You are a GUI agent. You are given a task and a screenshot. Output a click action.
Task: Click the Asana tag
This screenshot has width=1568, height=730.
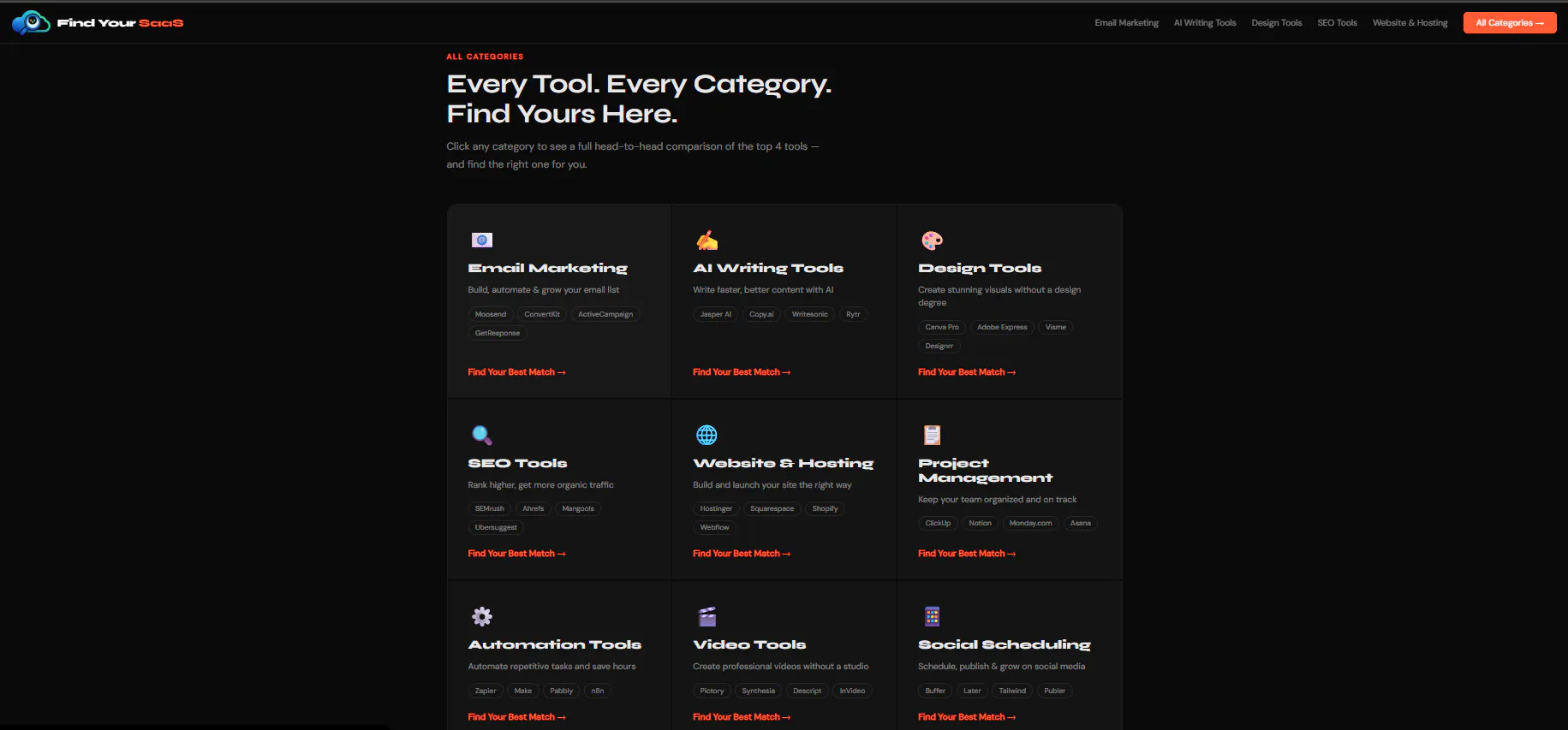coord(1081,523)
